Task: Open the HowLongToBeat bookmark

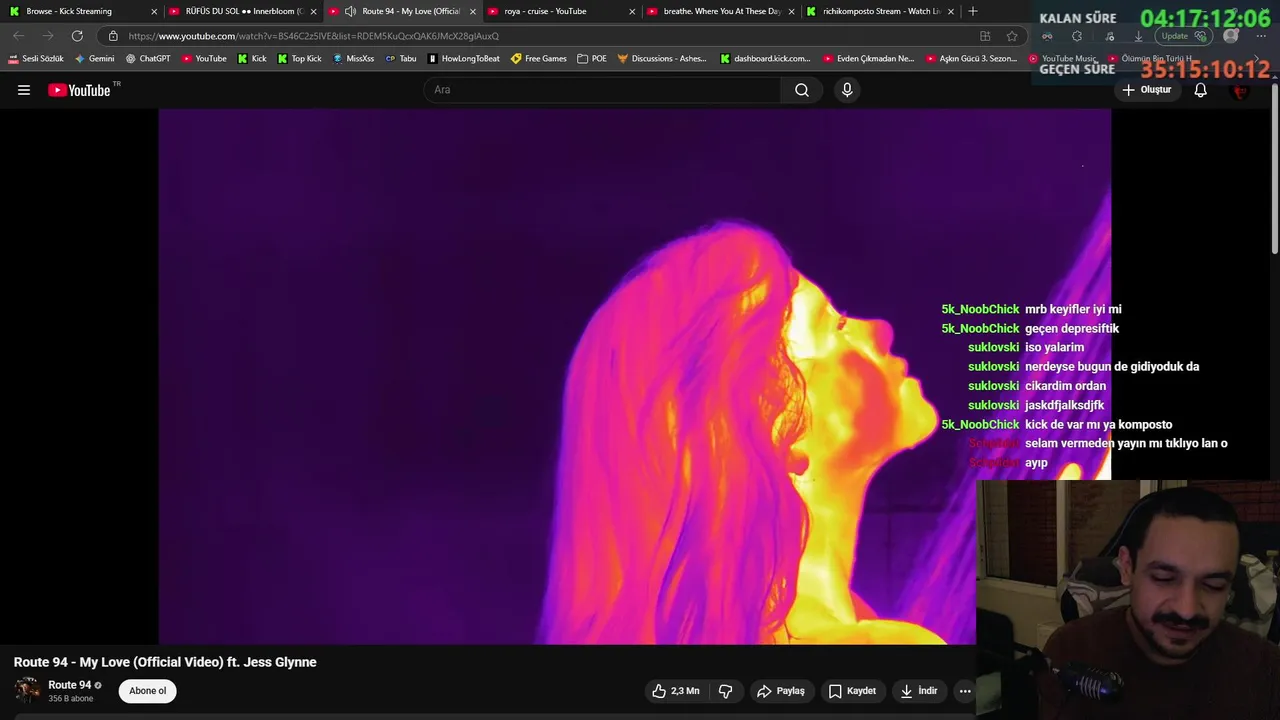Action: 464,59
